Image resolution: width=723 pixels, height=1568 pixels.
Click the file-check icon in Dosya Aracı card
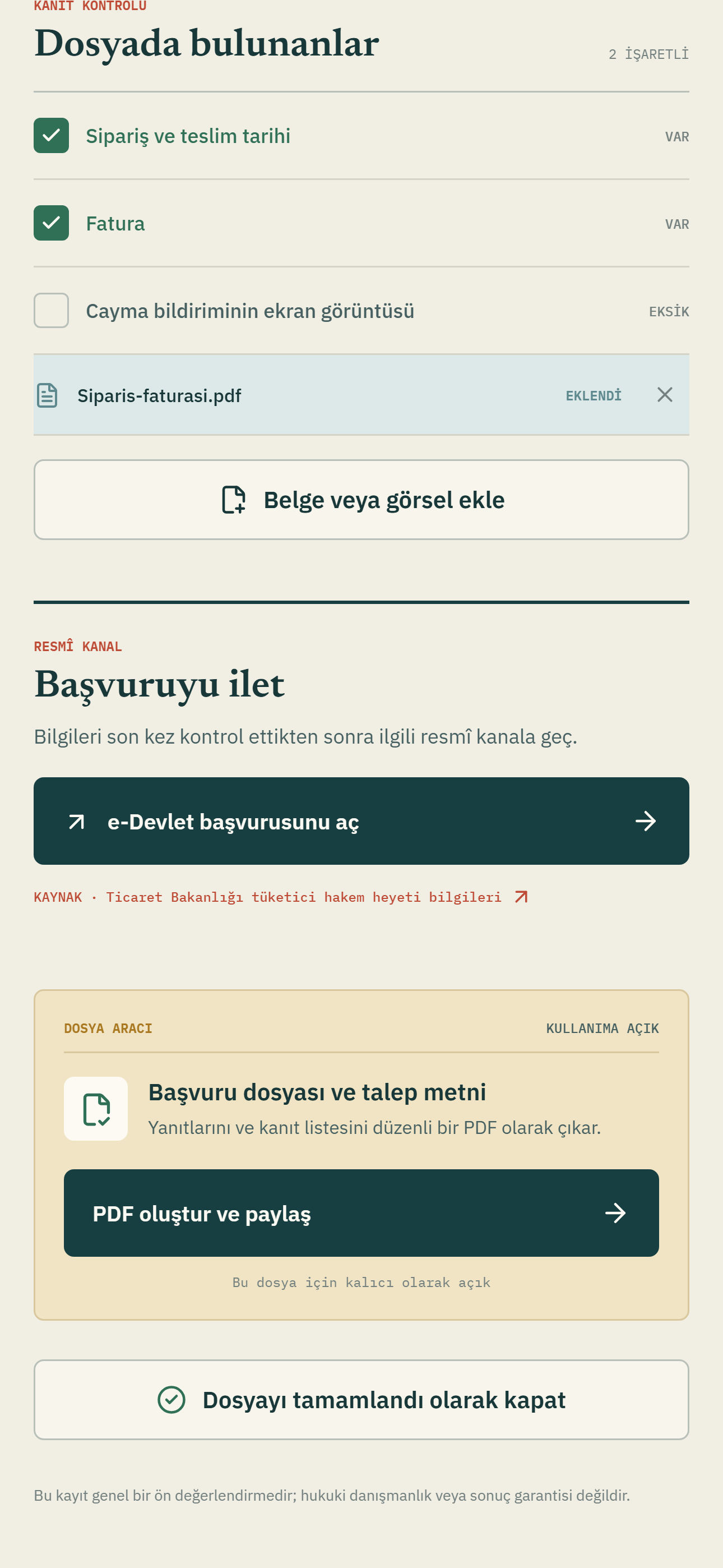[96, 1109]
